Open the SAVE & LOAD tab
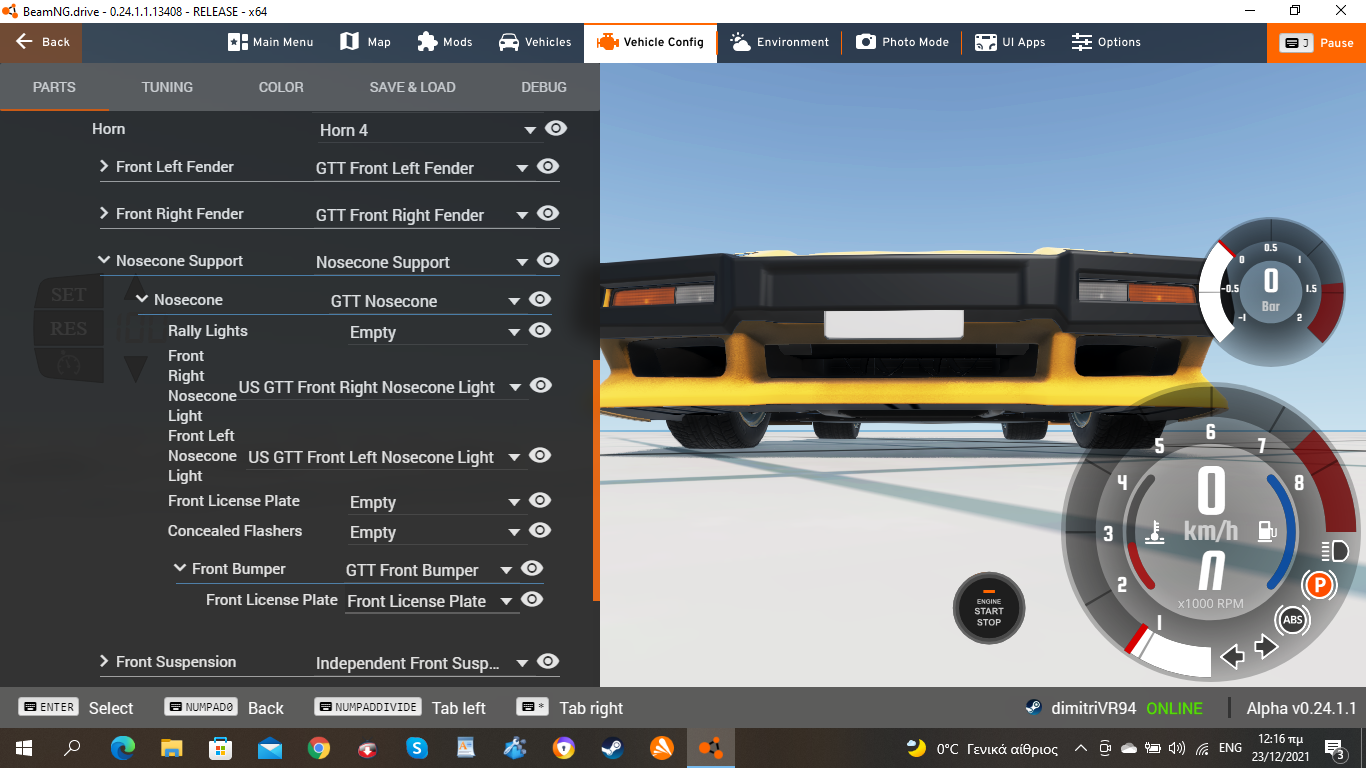This screenshot has height=768, width=1366. (x=412, y=87)
